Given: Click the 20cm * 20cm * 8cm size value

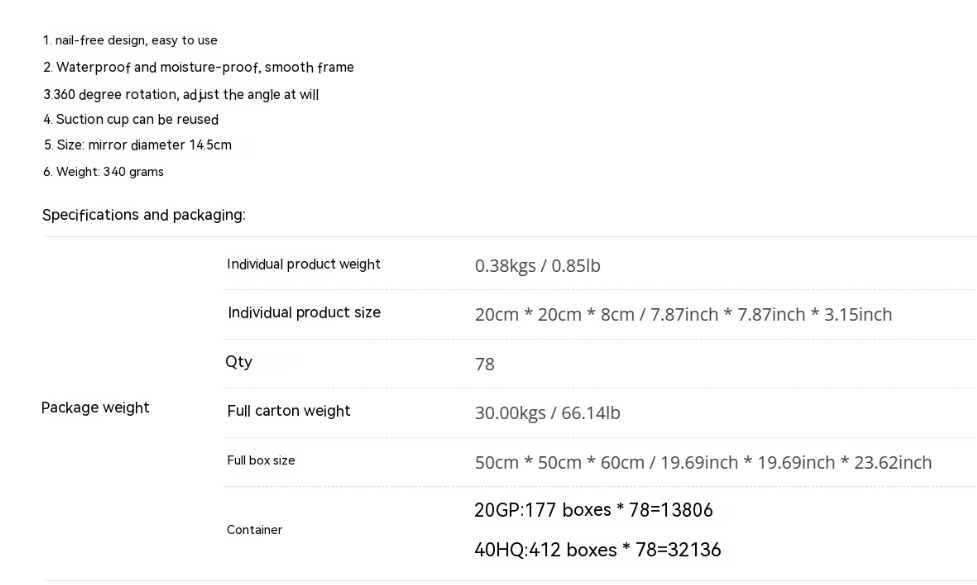Looking at the screenshot, I should [683, 315].
